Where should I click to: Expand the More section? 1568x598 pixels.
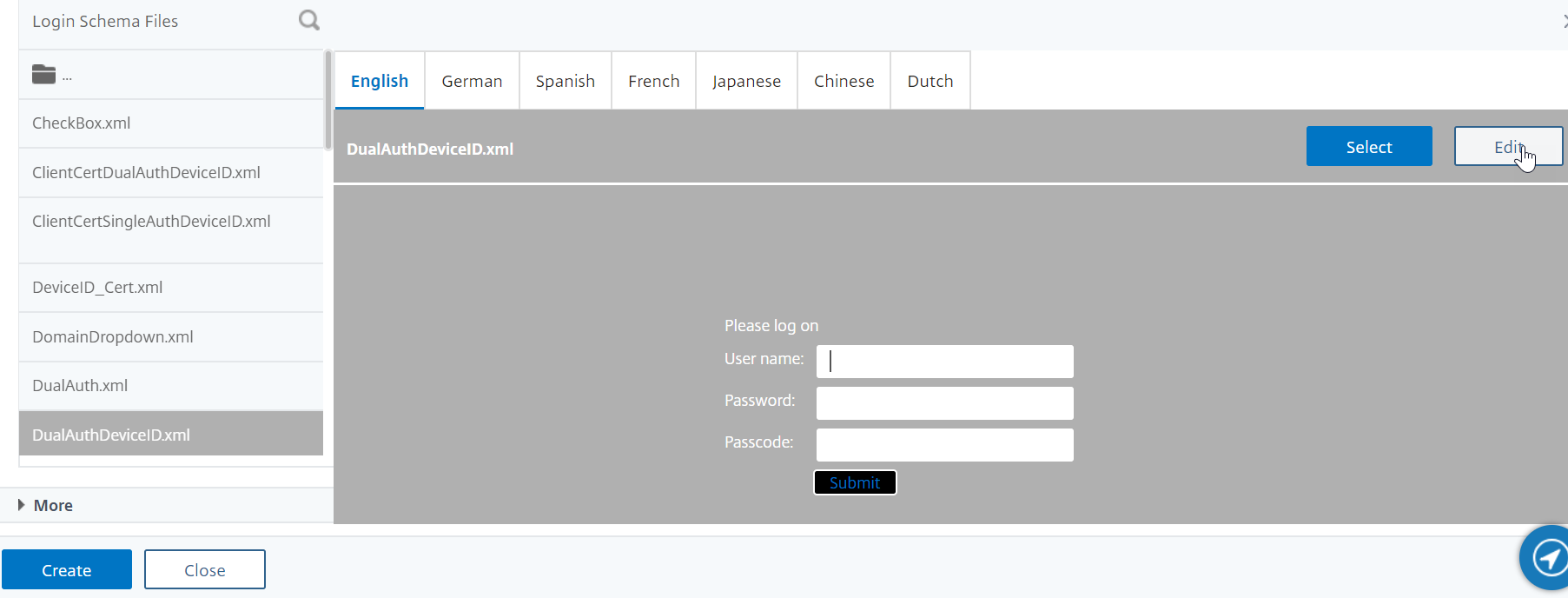coord(45,505)
